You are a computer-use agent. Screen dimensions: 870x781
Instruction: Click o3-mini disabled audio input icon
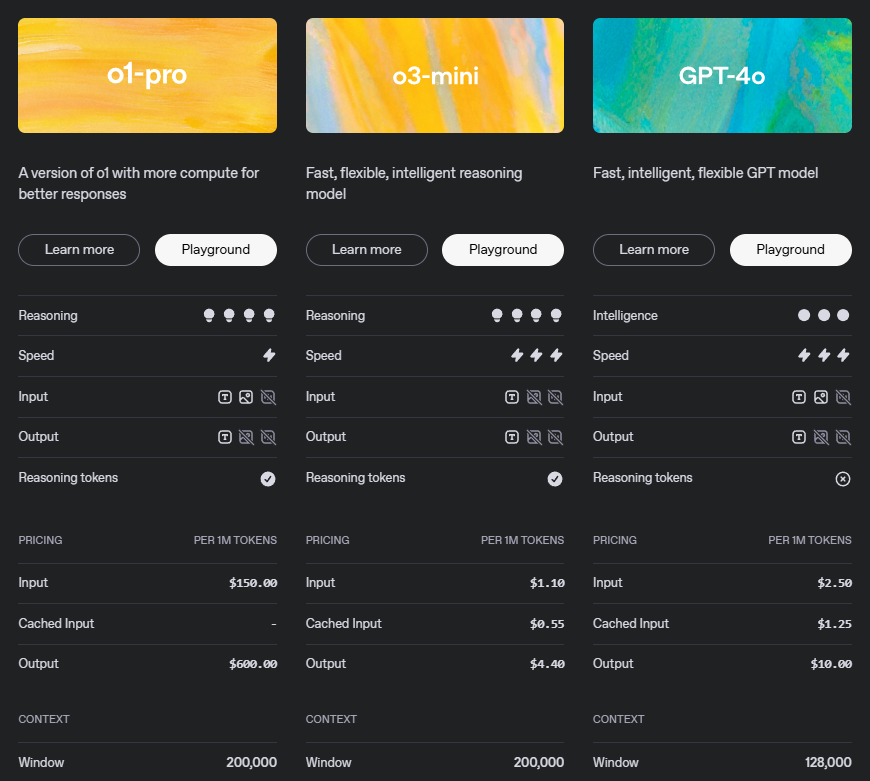pyautogui.click(x=555, y=397)
